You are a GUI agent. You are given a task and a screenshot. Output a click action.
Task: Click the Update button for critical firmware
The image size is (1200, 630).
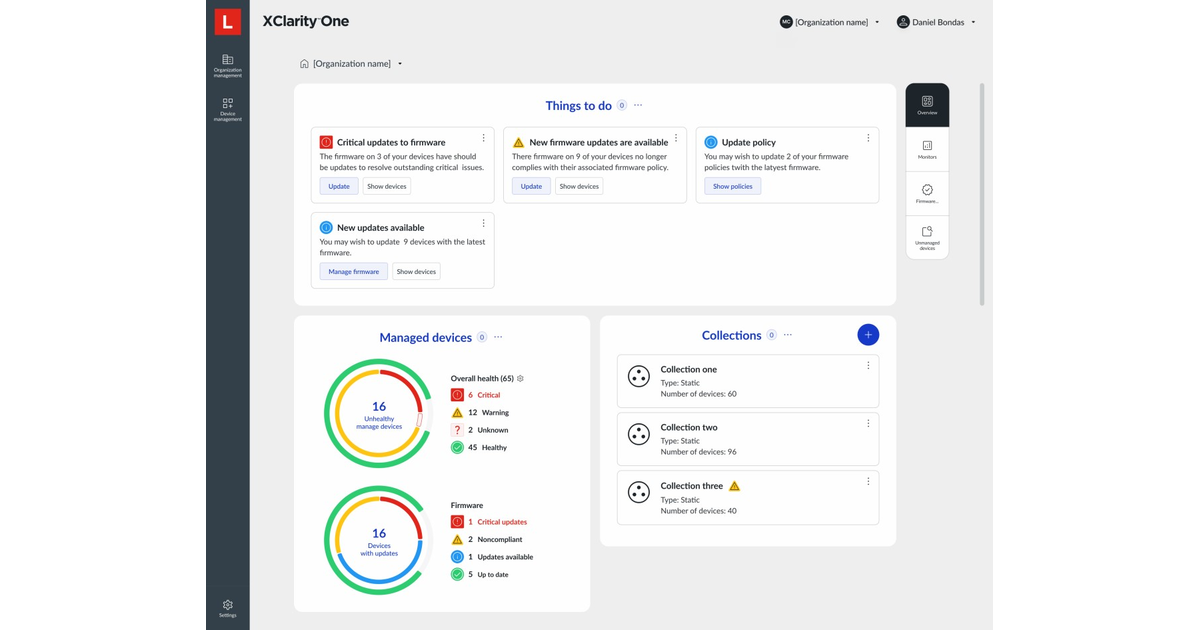click(x=338, y=186)
